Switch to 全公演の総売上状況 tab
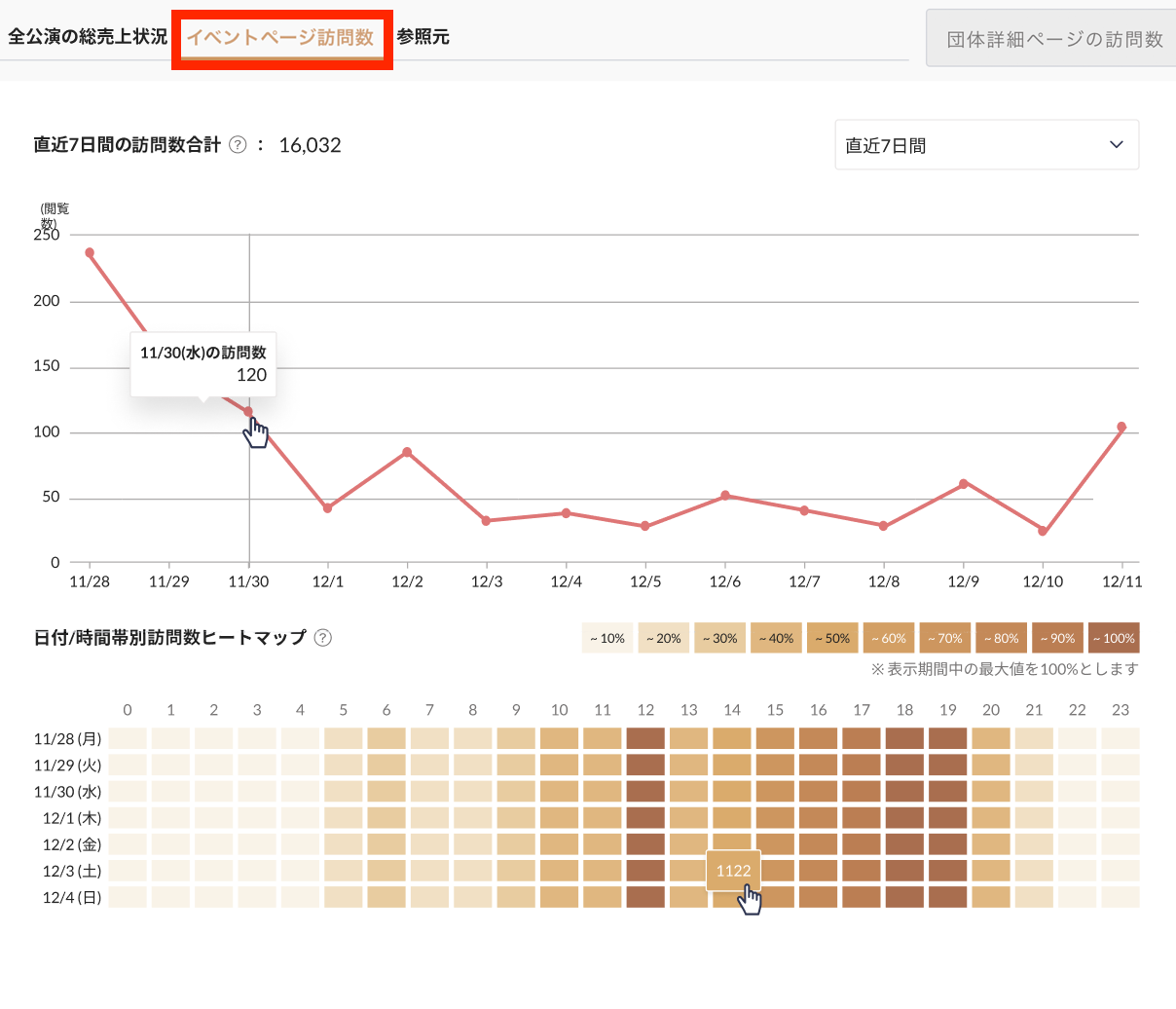Viewport: 1176px width, 1009px height. 88,37
